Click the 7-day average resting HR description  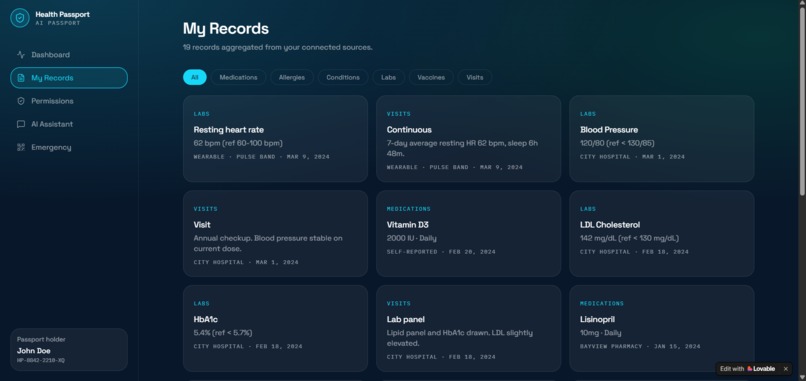463,148
